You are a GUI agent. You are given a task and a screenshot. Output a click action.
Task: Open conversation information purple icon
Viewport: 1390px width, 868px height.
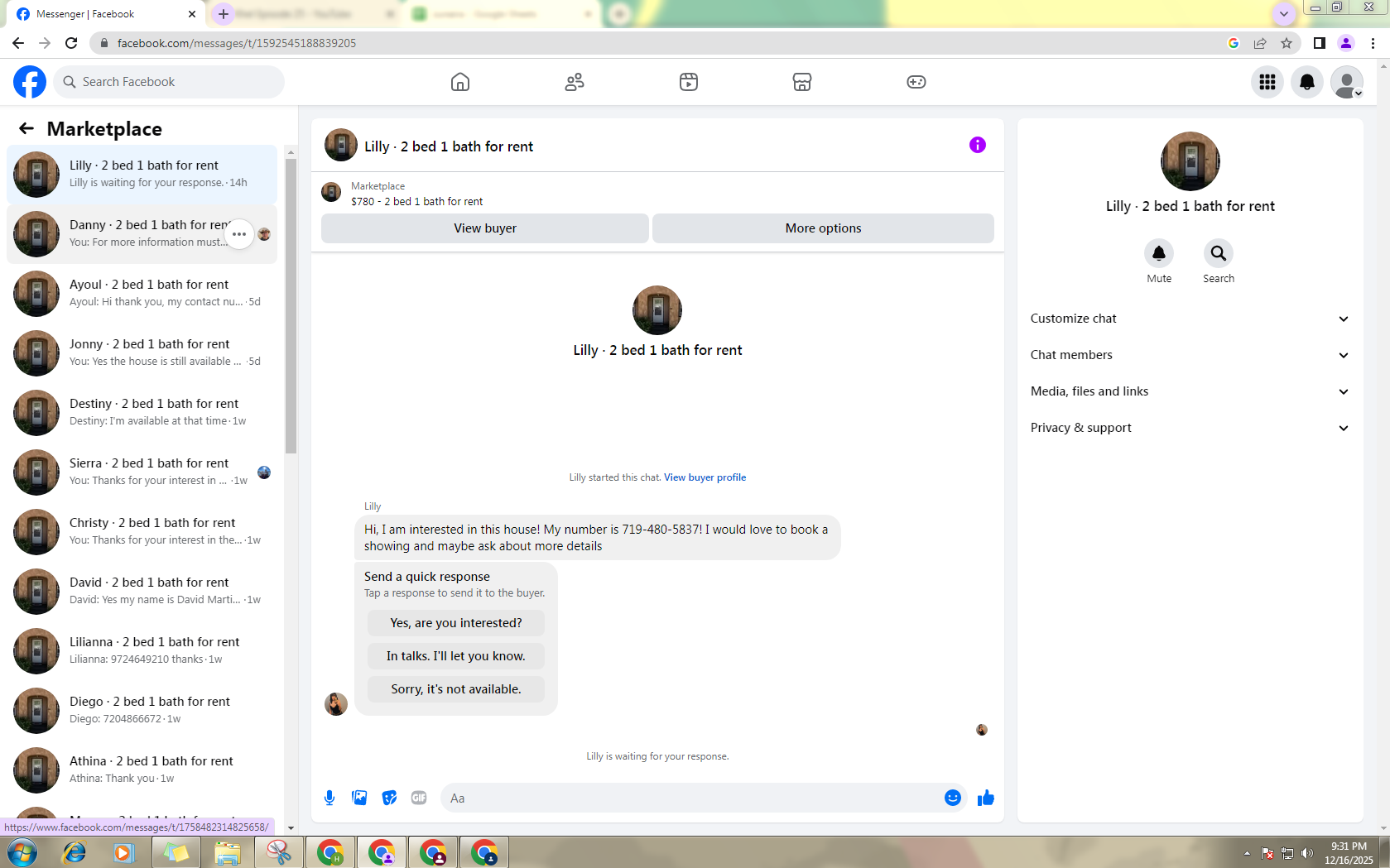[x=978, y=145]
